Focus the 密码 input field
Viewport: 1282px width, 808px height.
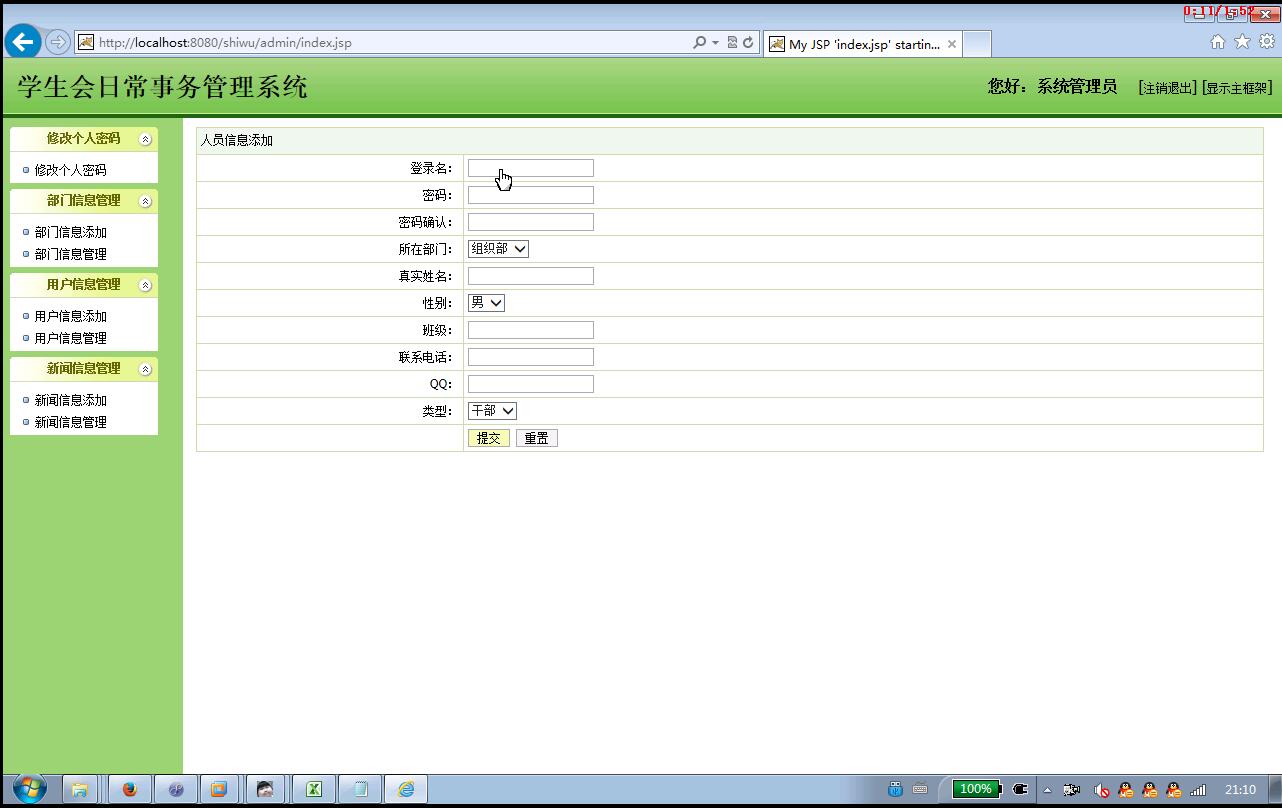tap(530, 195)
